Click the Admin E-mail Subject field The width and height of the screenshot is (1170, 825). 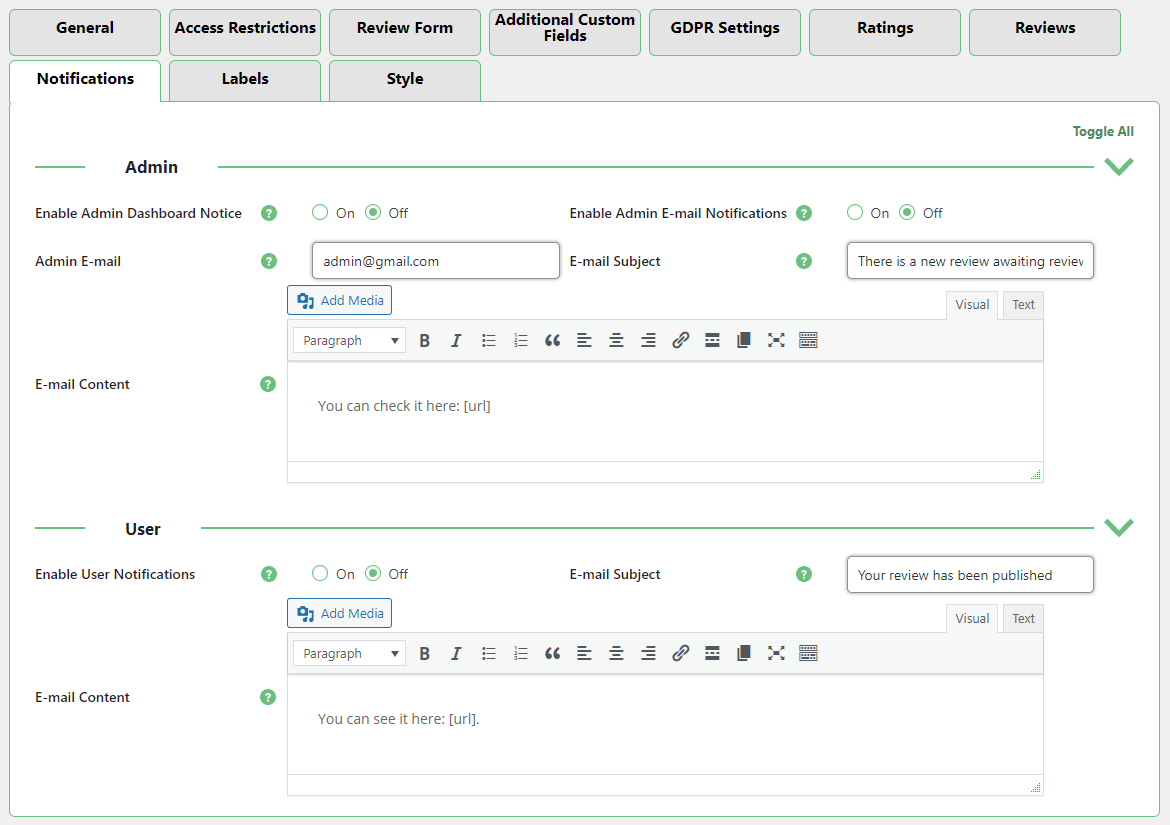coord(970,260)
